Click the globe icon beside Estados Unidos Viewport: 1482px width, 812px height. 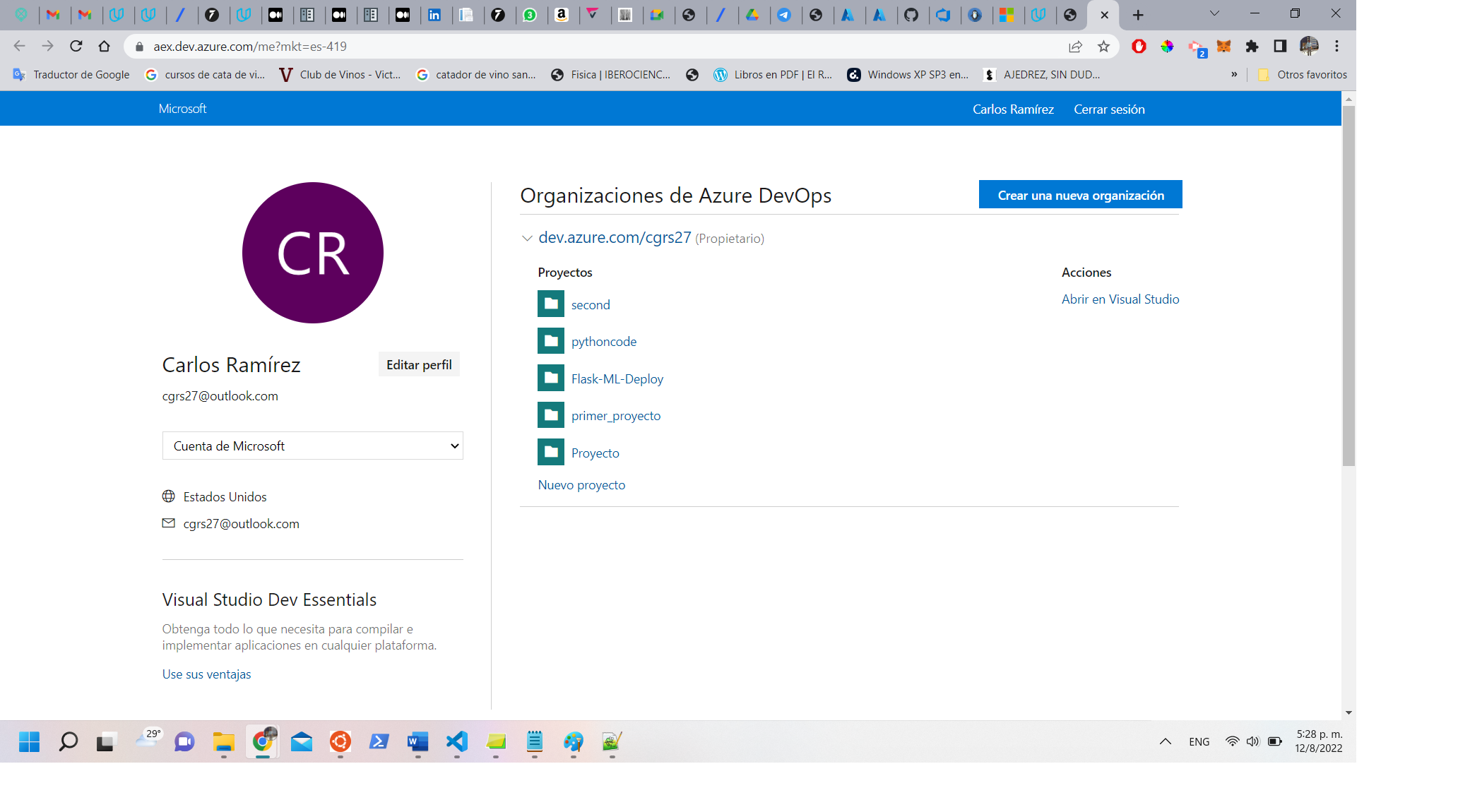168,496
